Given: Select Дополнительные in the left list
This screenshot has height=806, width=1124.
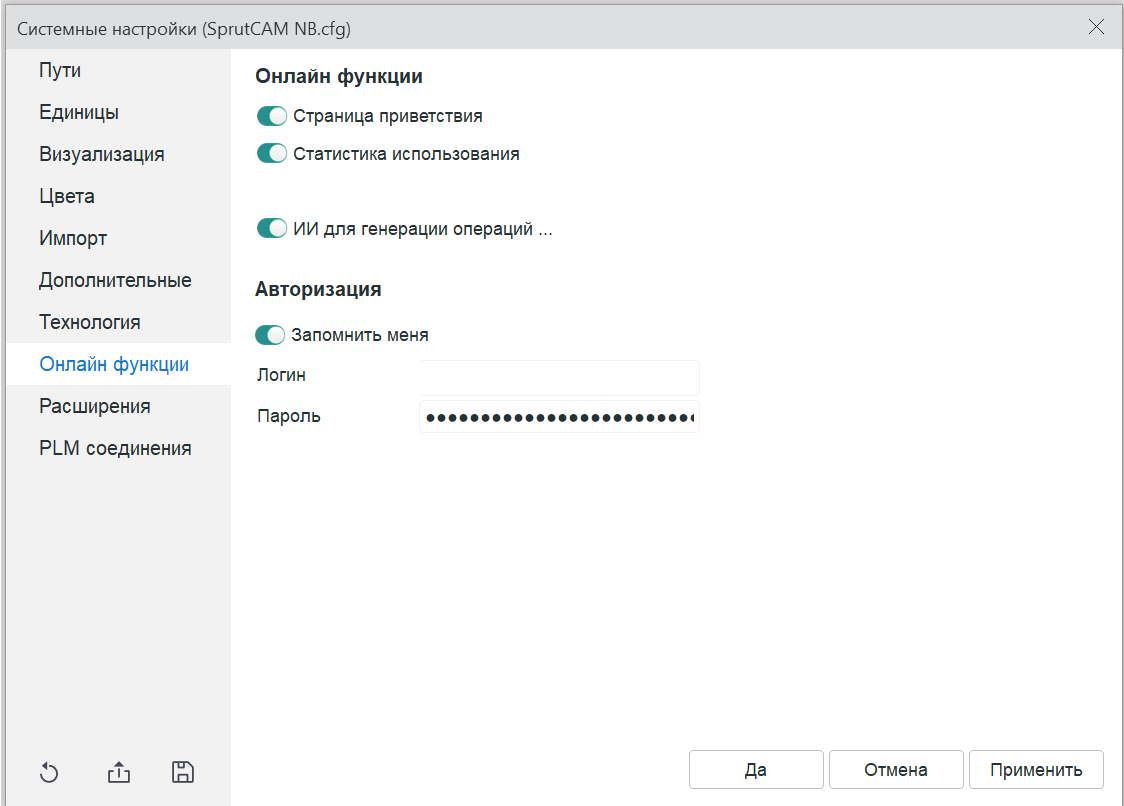Looking at the screenshot, I should point(115,280).
